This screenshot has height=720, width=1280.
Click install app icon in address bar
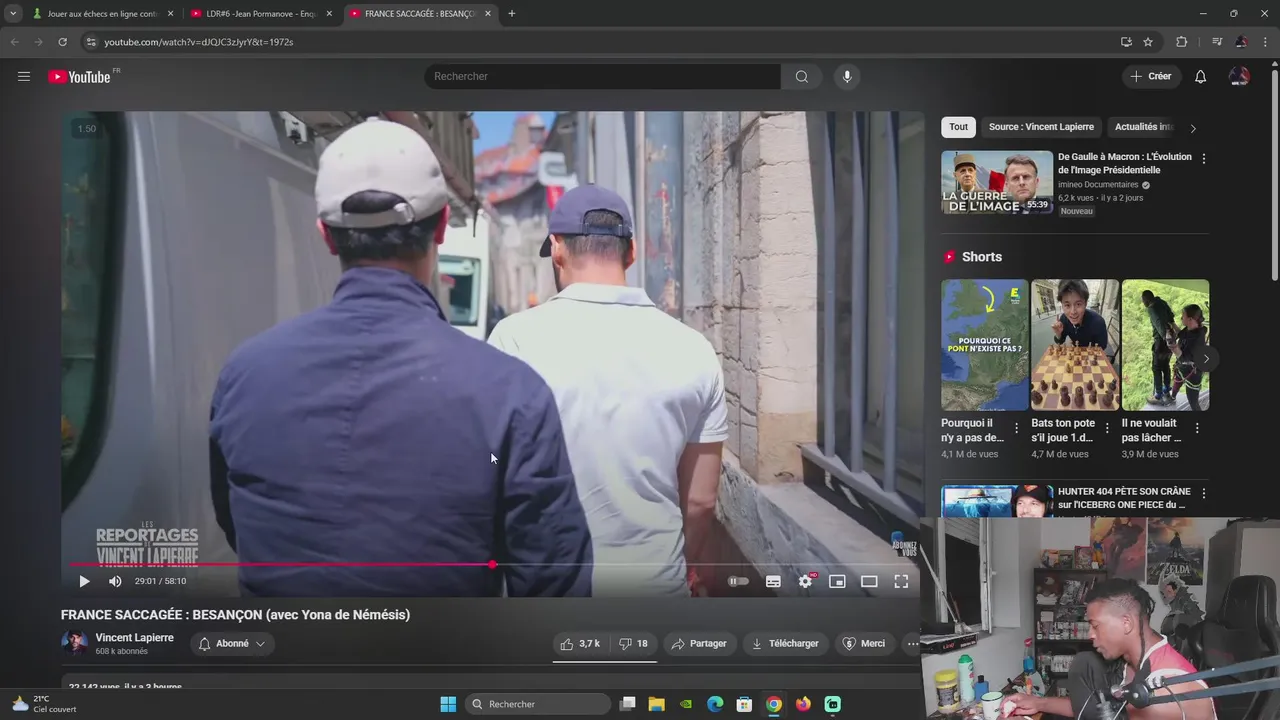[x=1126, y=42]
